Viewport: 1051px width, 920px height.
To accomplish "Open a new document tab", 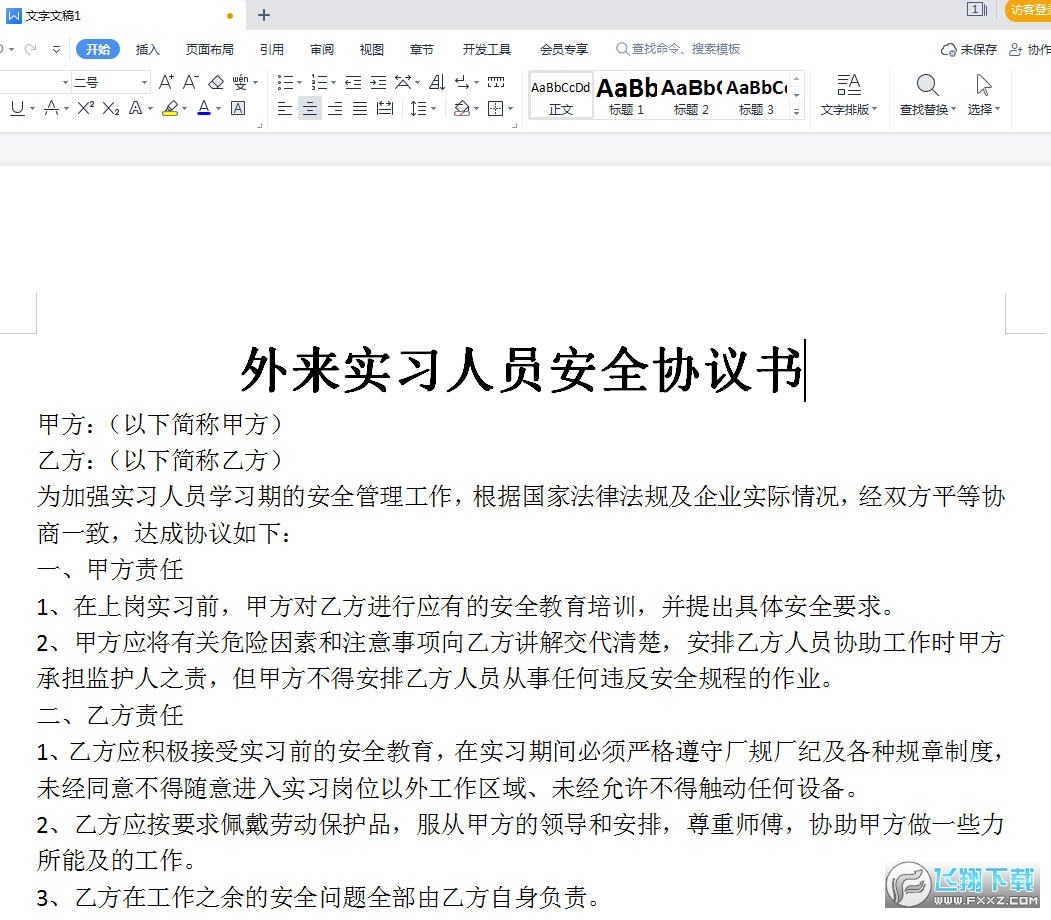I will point(264,15).
